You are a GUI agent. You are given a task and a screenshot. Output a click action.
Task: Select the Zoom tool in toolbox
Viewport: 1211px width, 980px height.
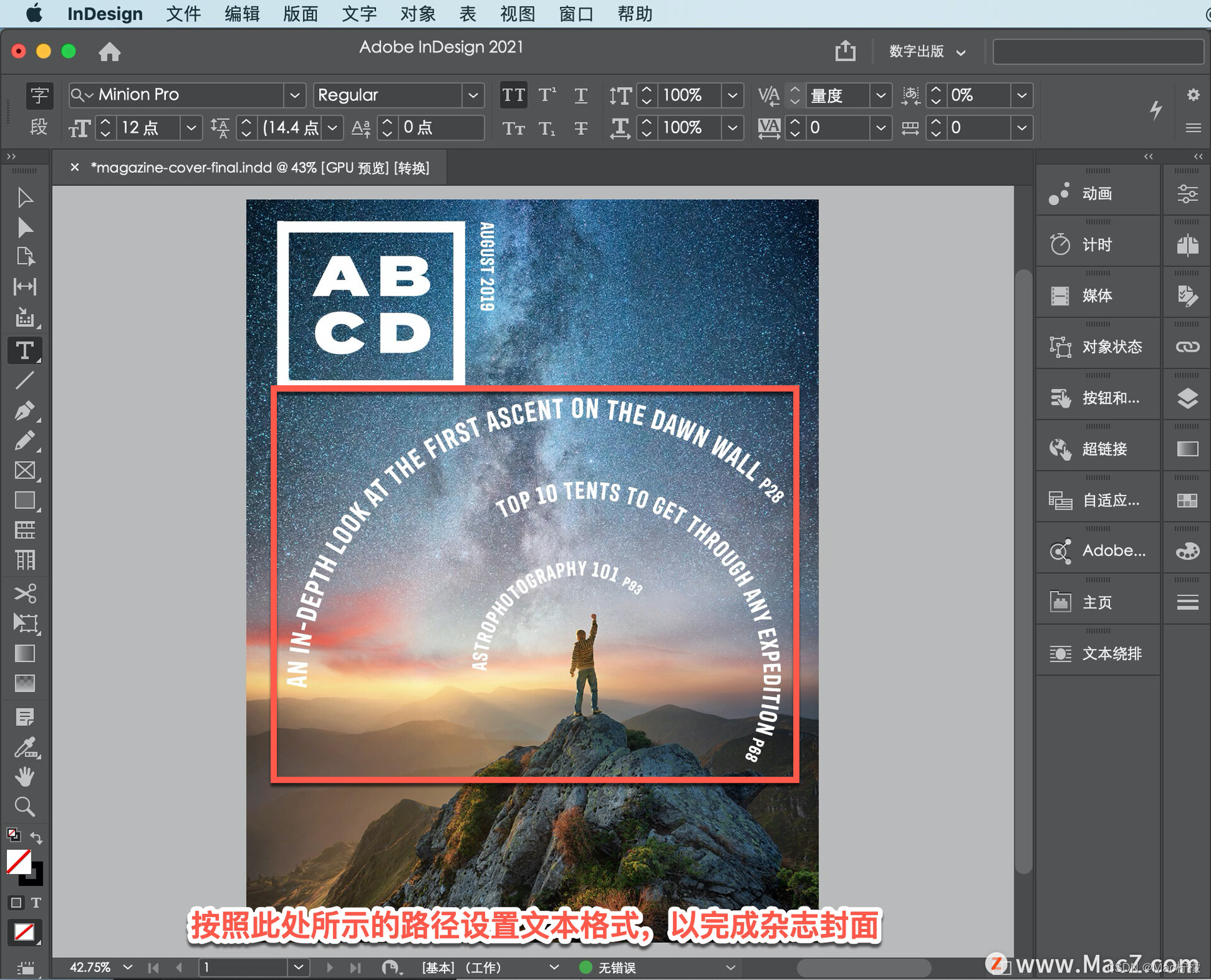coord(25,807)
